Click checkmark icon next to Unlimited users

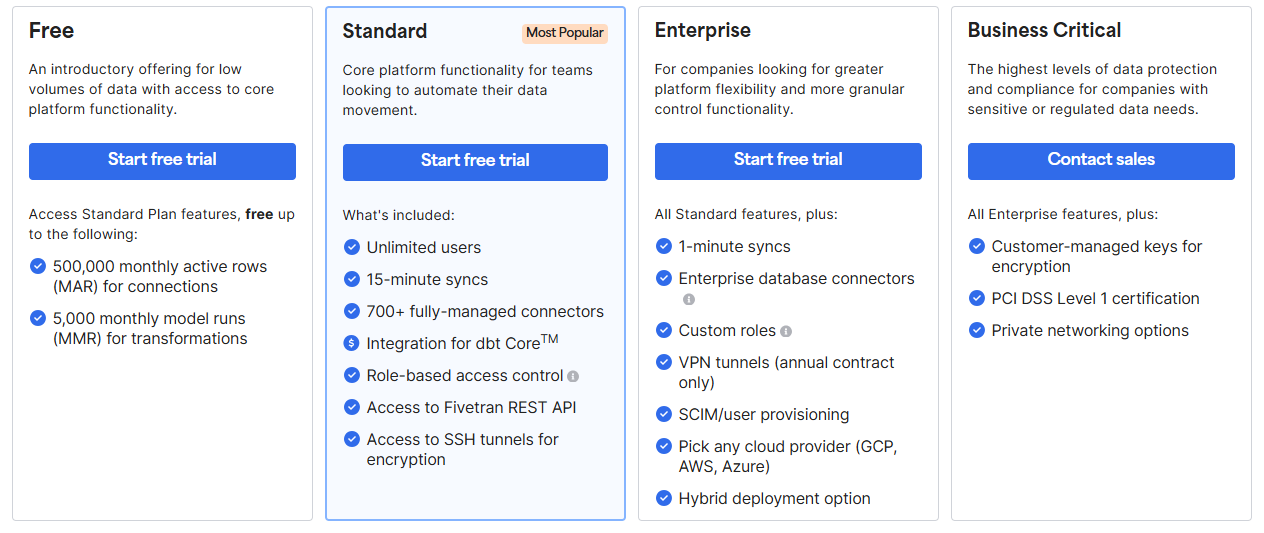tap(351, 247)
